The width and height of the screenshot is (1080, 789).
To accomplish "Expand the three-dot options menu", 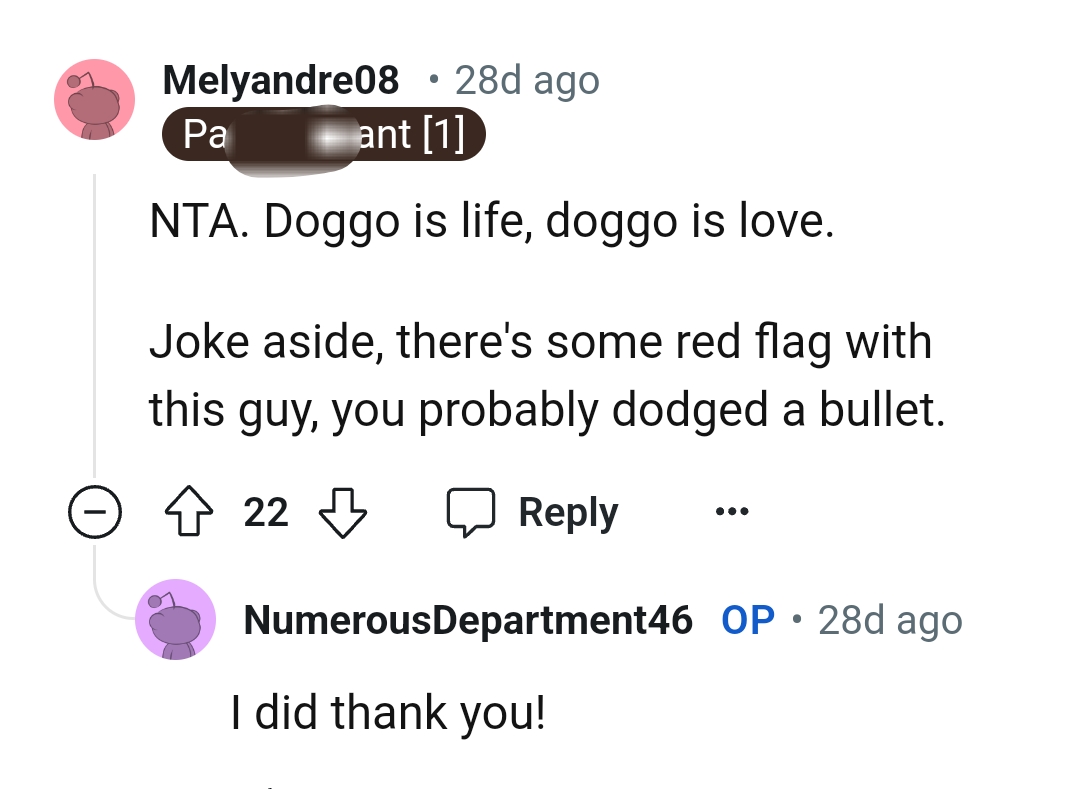I will click(x=732, y=511).
